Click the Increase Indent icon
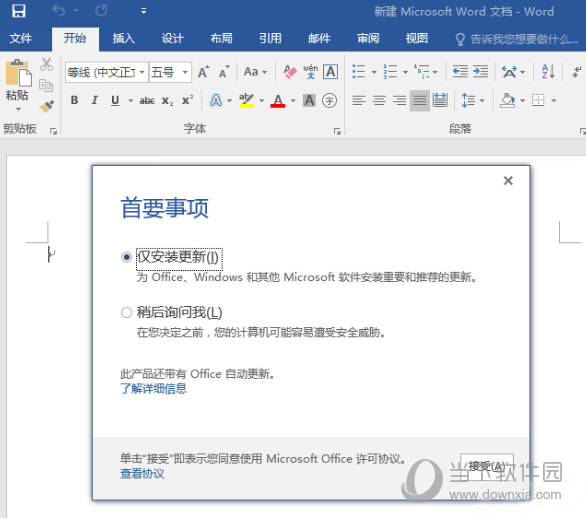 481,71
